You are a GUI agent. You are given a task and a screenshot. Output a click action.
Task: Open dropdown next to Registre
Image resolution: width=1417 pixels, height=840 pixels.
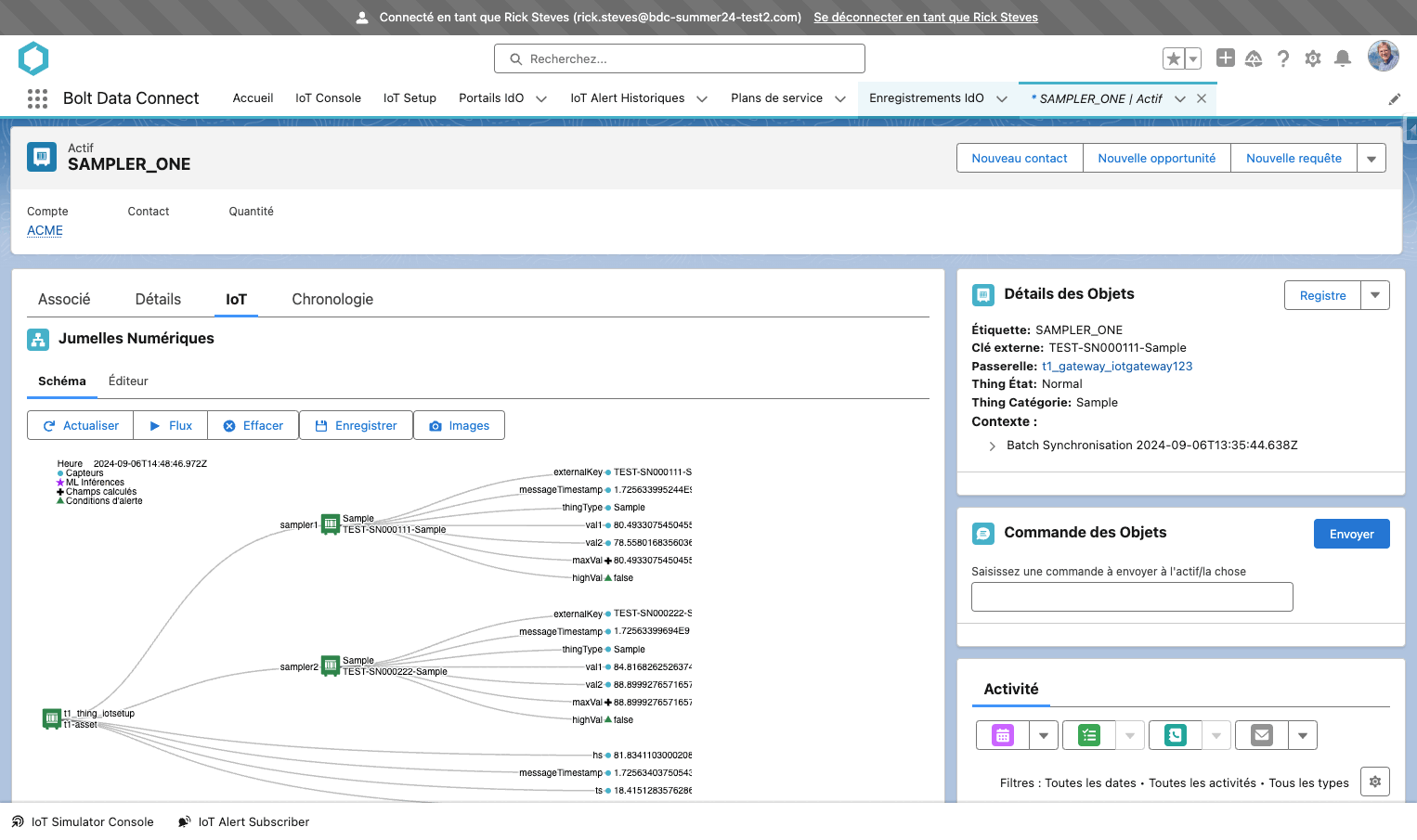[x=1375, y=295]
